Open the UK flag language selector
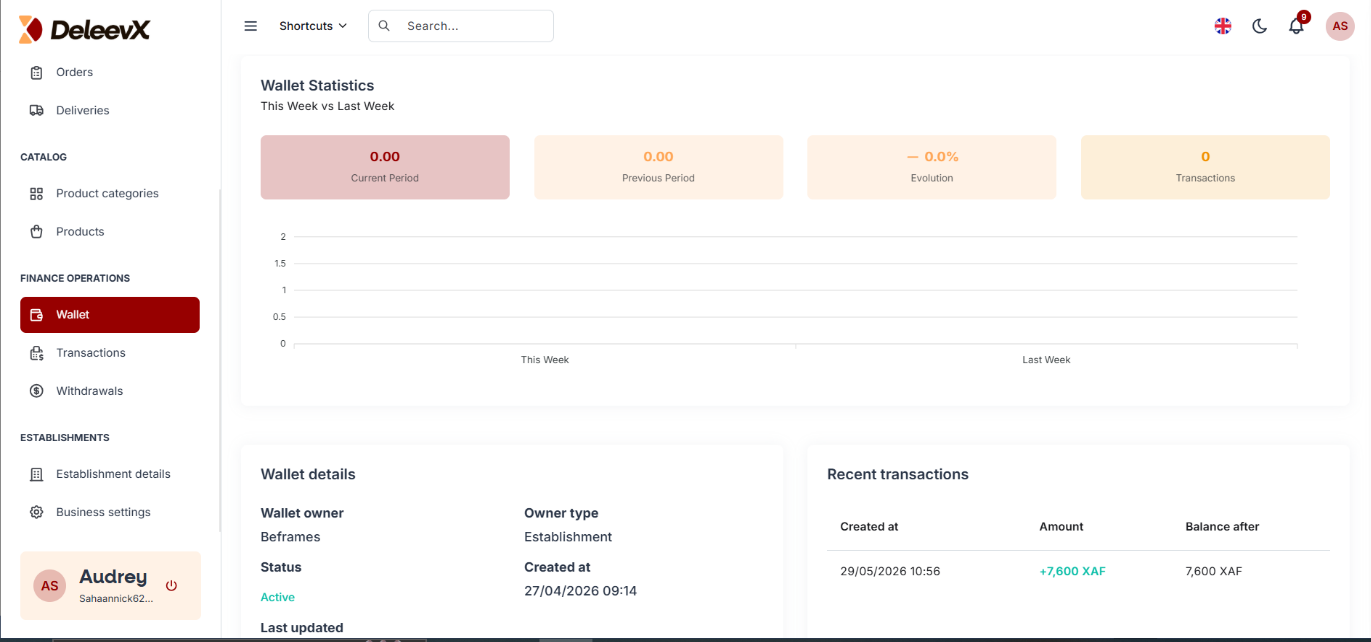 pyautogui.click(x=1223, y=26)
